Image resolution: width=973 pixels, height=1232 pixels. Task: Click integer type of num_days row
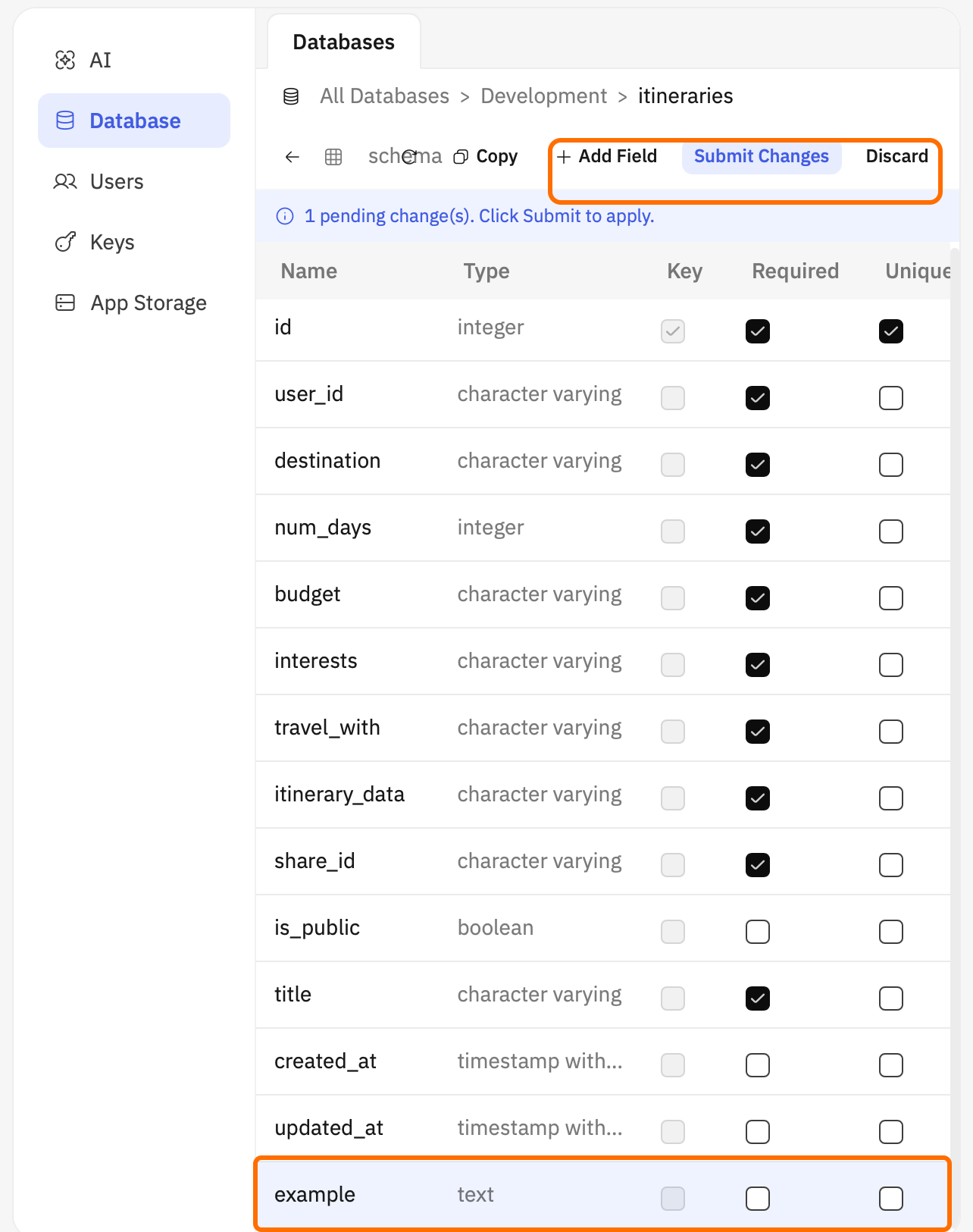491,528
